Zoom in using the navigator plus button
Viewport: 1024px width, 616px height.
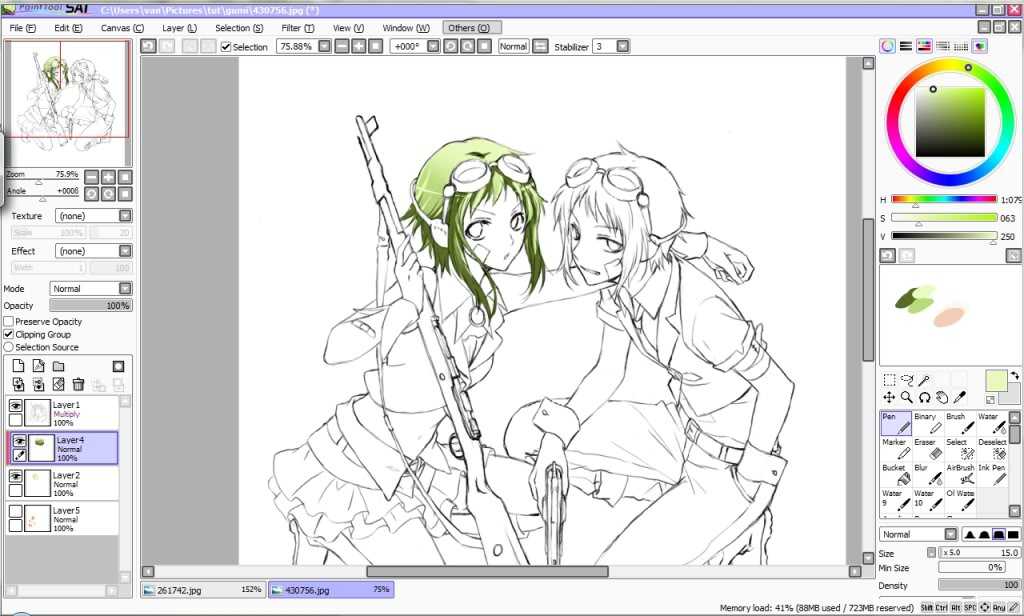[x=108, y=177]
